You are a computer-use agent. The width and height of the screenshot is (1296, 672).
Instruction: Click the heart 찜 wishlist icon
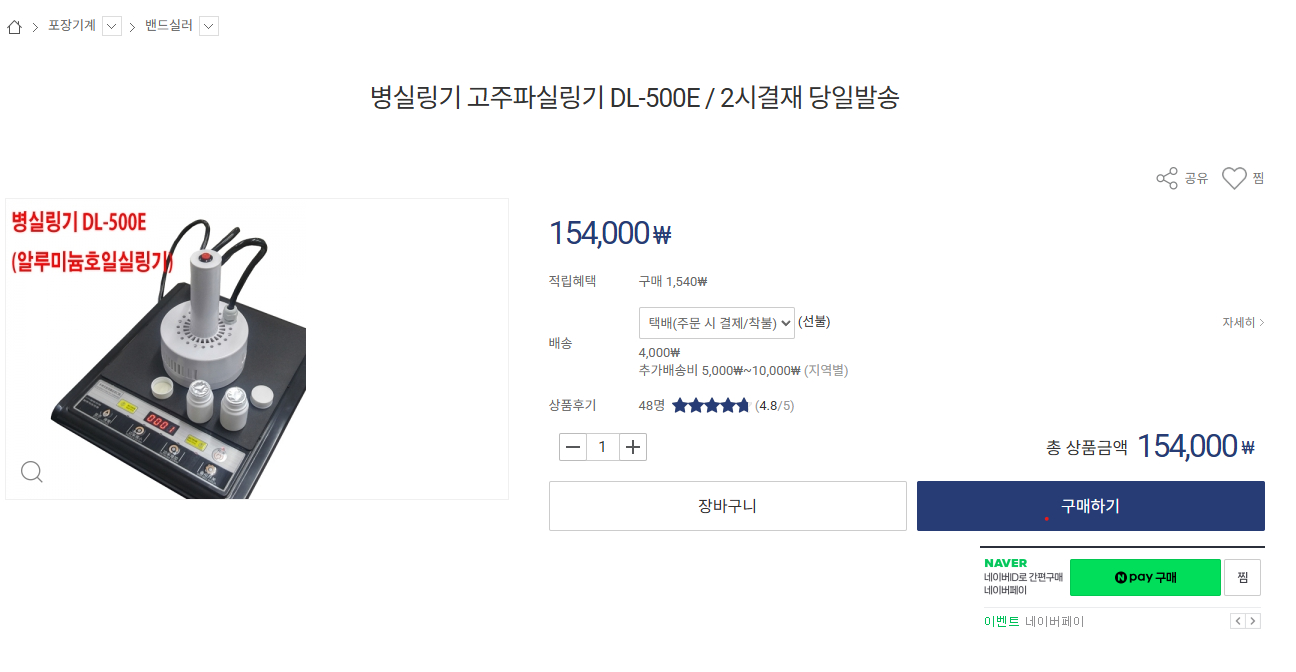click(x=1232, y=177)
